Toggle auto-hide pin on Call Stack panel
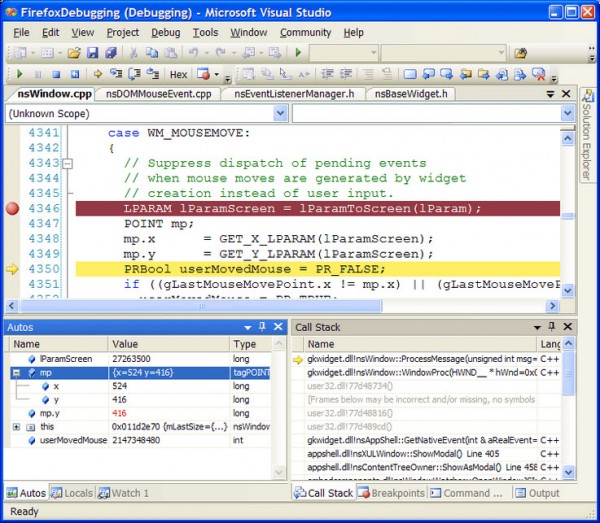The height and width of the screenshot is (523, 600). click(551, 326)
